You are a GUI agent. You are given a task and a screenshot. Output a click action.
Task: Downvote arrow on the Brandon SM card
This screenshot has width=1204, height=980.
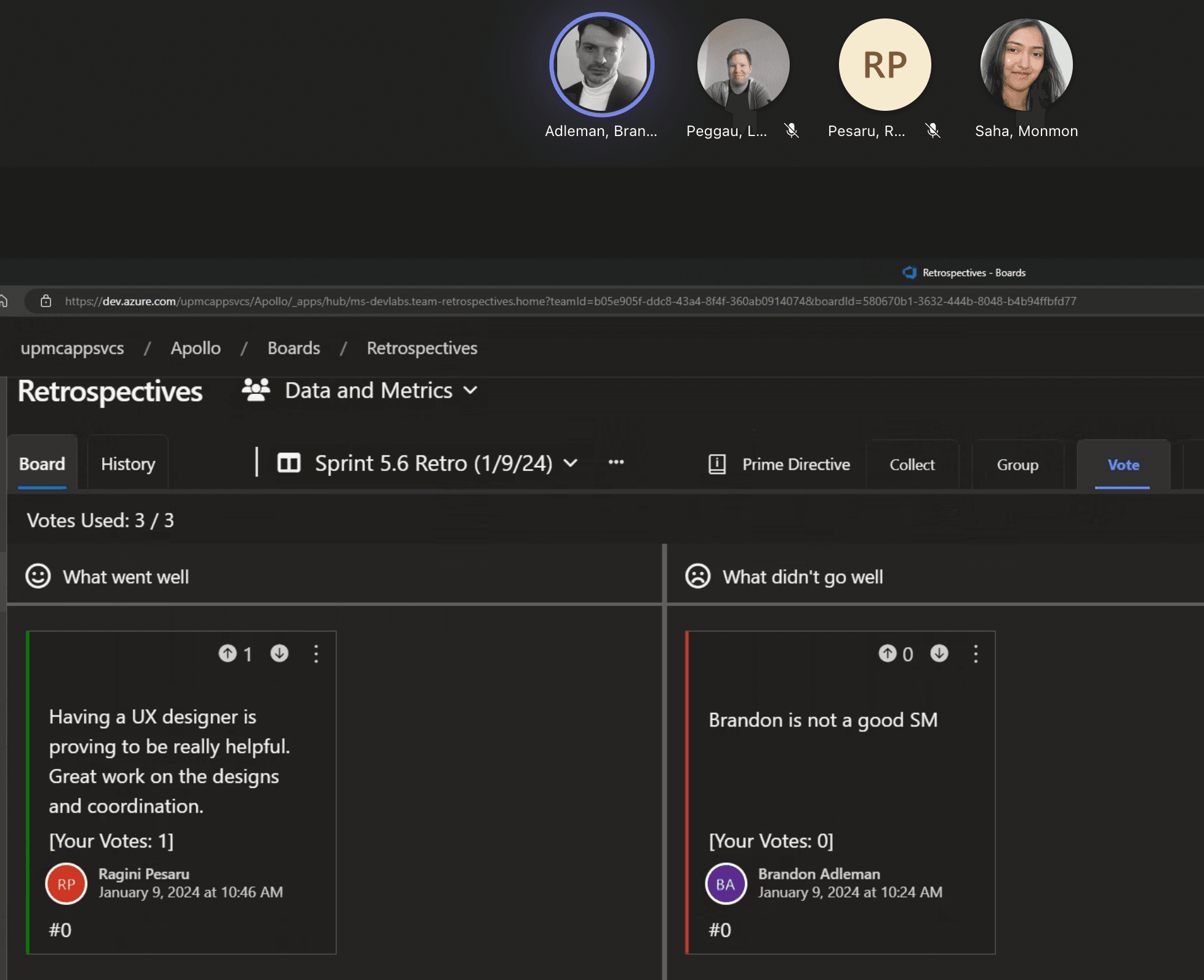(939, 653)
